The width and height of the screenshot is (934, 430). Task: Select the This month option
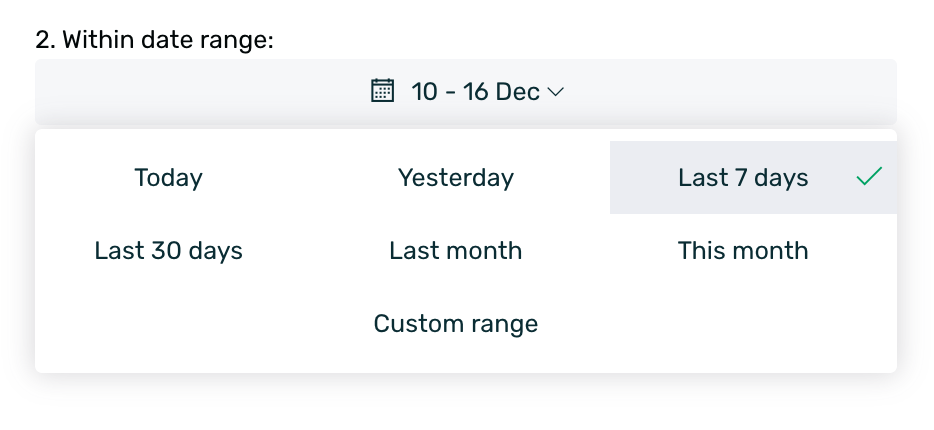[x=743, y=250]
